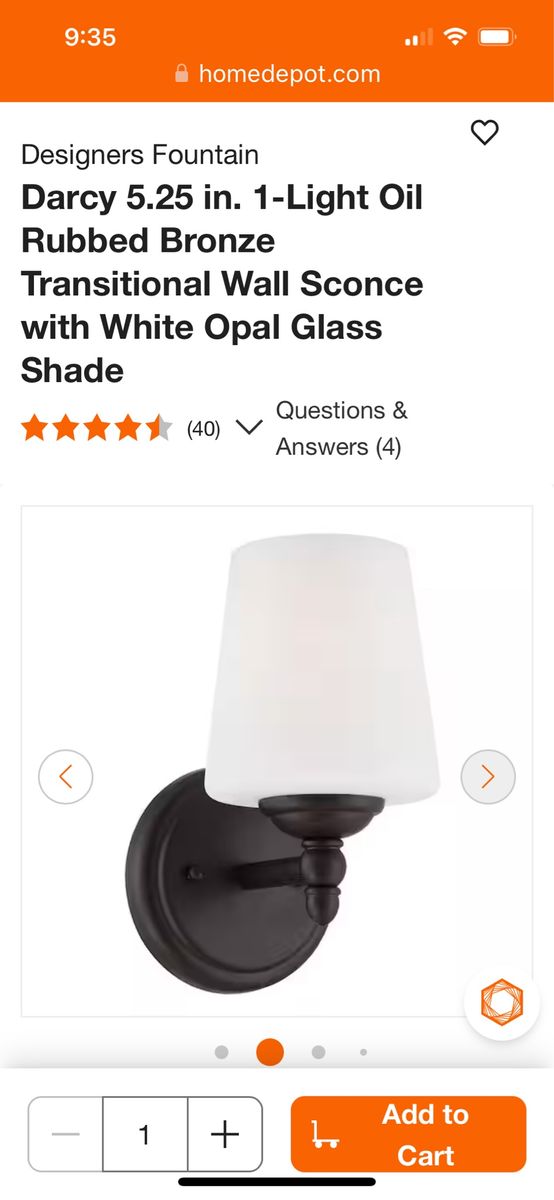Show next product image arrow

click(x=488, y=776)
